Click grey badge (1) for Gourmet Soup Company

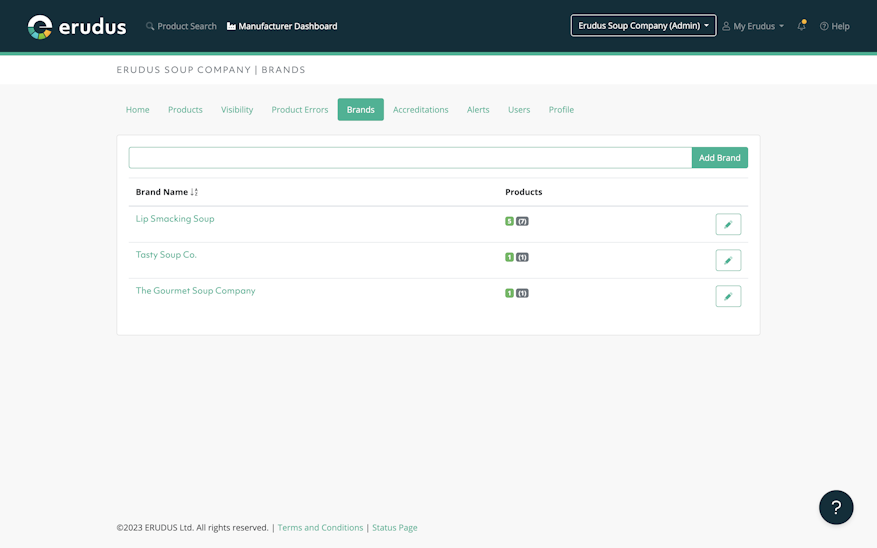click(522, 293)
